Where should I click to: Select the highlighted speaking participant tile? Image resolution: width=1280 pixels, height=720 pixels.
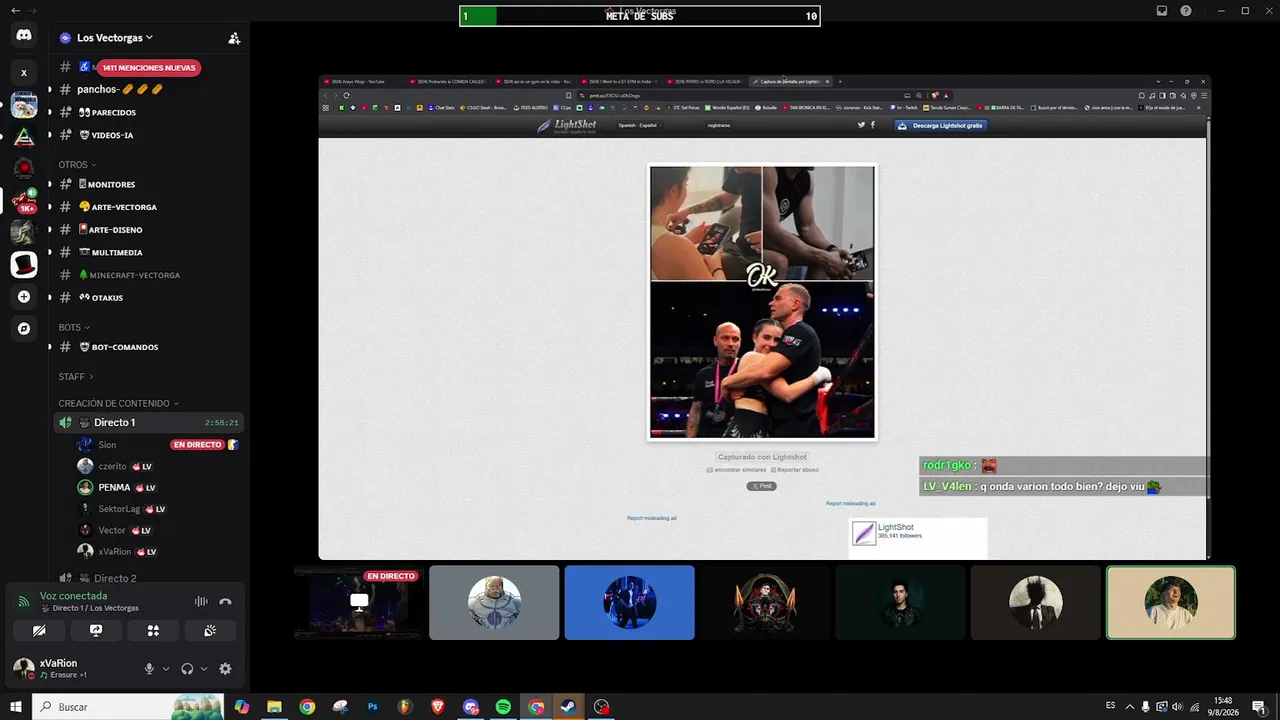pyautogui.click(x=1171, y=603)
